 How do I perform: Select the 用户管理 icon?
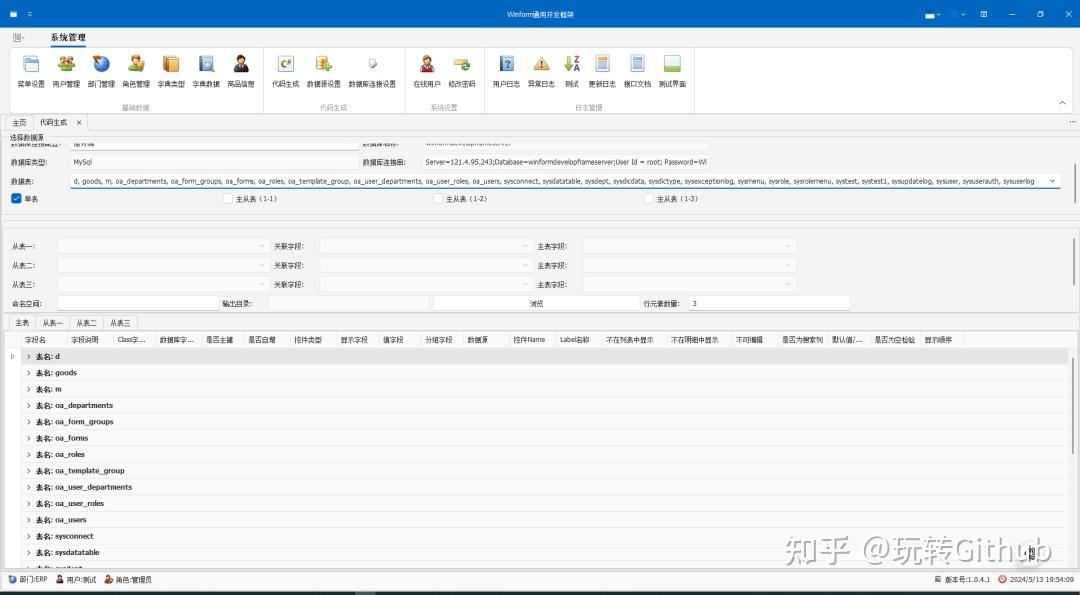click(66, 70)
